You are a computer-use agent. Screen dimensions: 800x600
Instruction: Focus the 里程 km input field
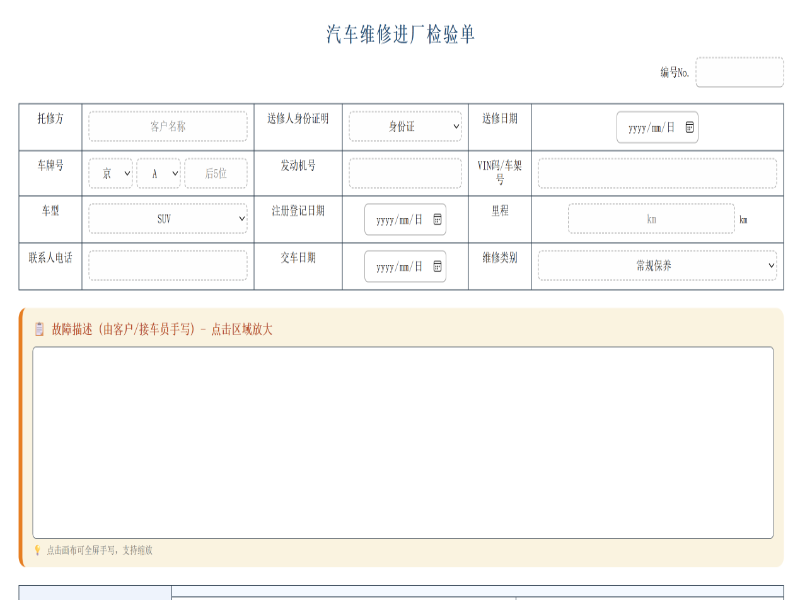pos(652,219)
